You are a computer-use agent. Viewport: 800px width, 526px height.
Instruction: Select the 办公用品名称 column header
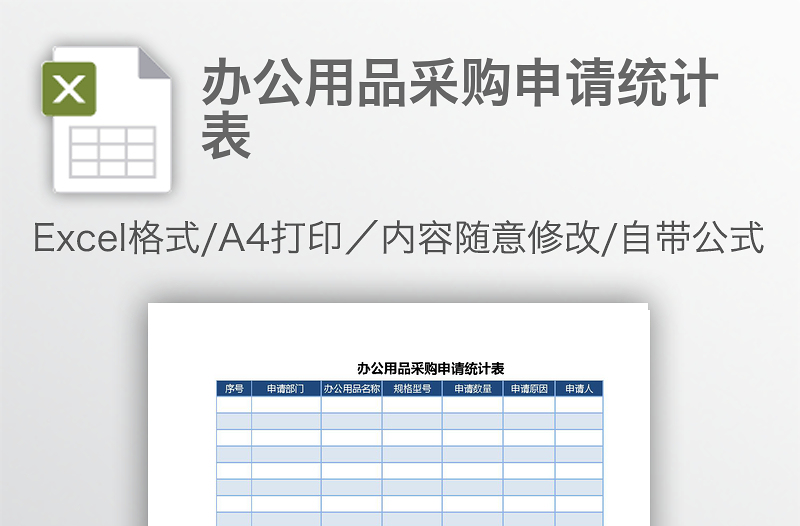pyautogui.click(x=352, y=389)
